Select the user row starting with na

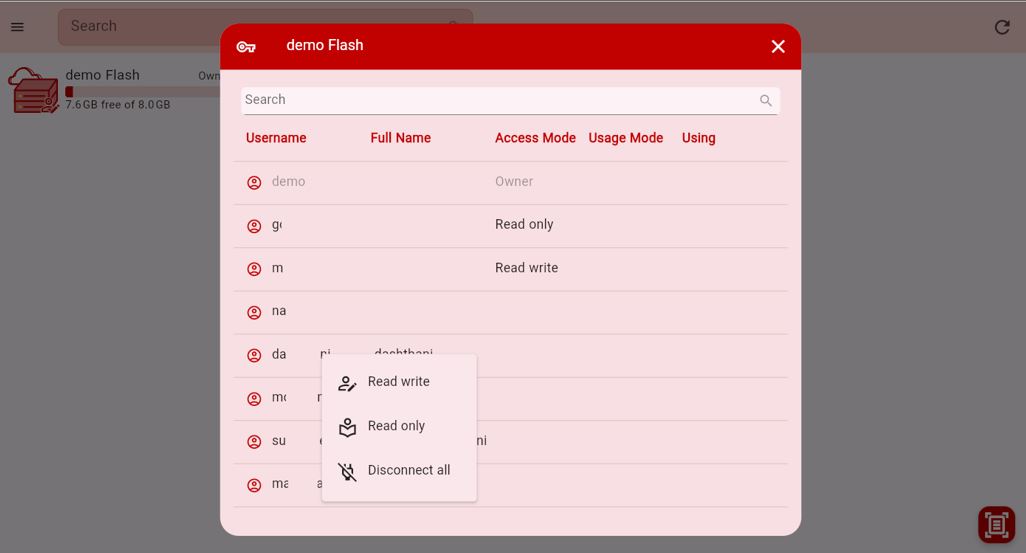click(279, 311)
